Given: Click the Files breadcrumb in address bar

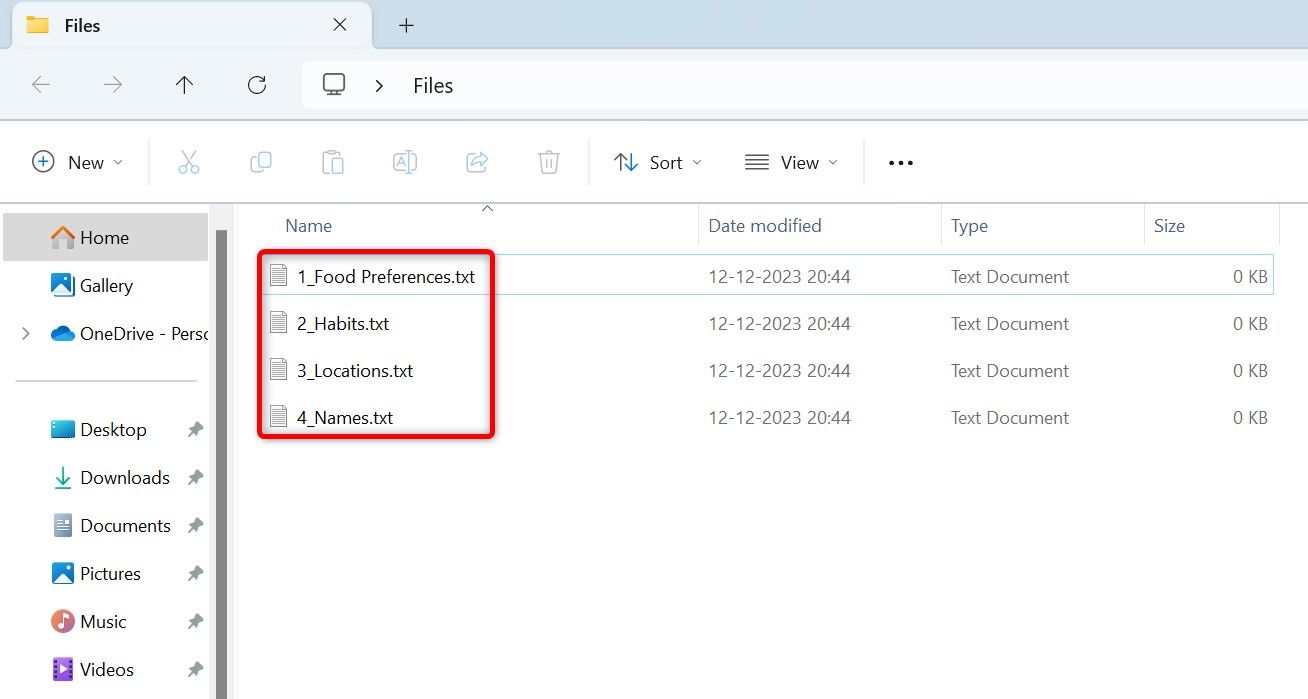Looking at the screenshot, I should (x=433, y=86).
